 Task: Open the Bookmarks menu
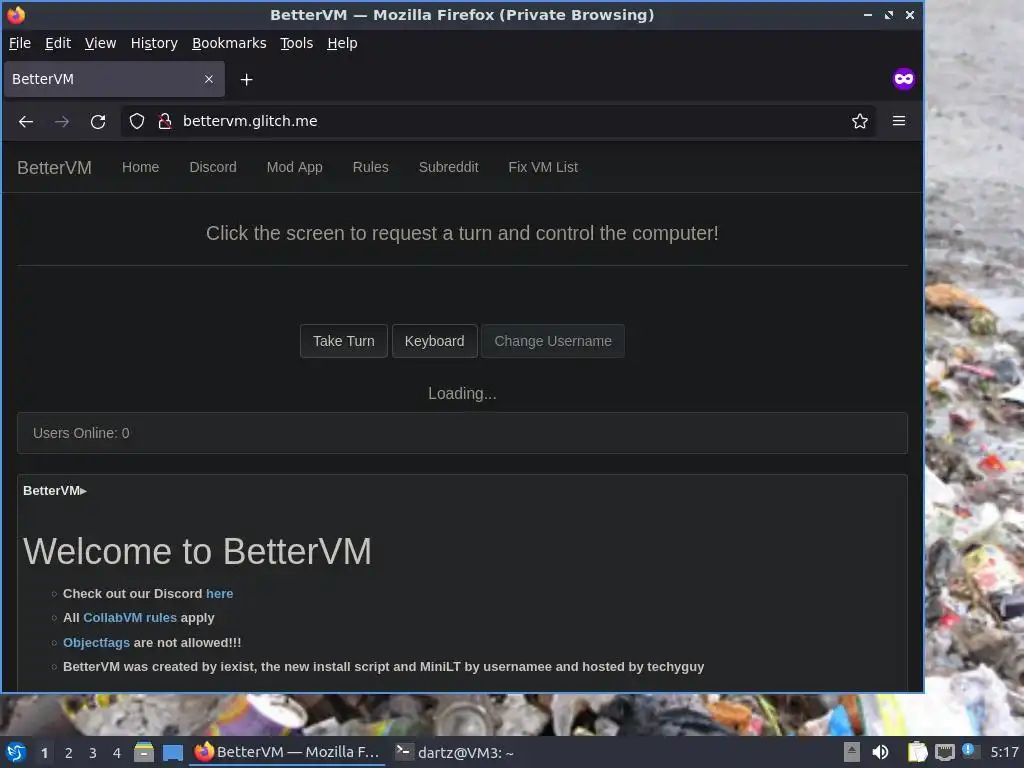pos(229,43)
